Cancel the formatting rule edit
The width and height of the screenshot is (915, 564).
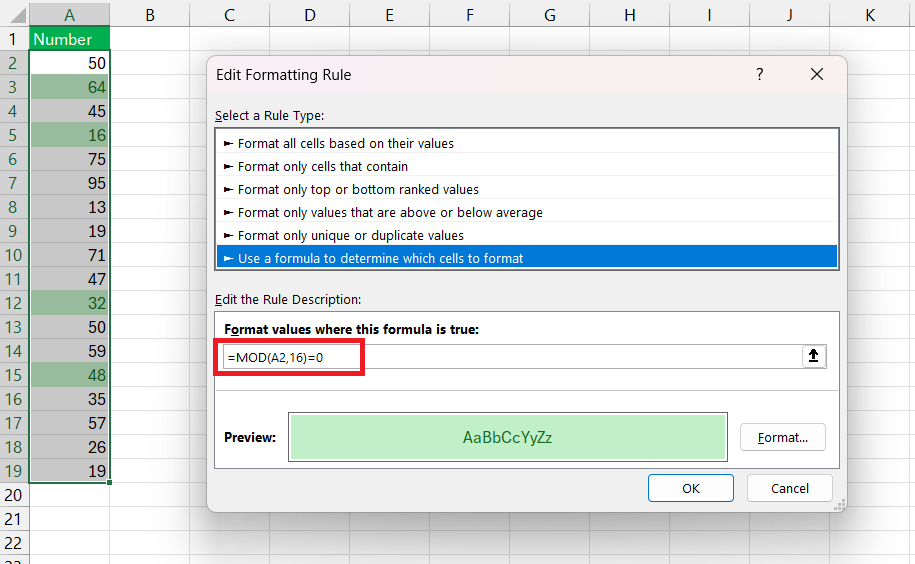click(x=790, y=488)
